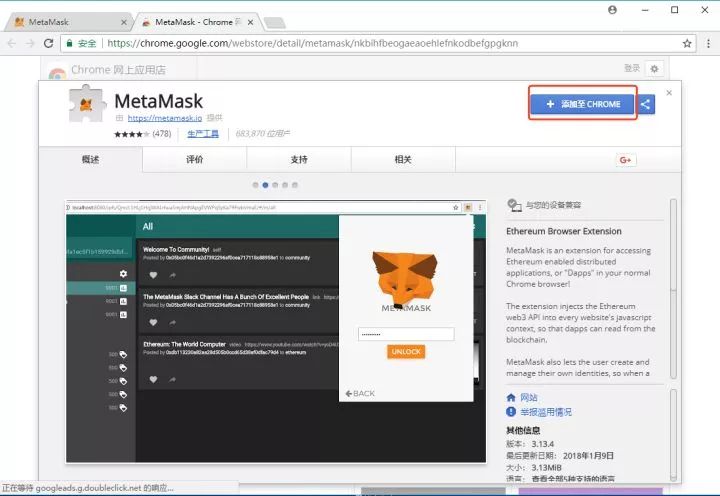Bookmark this page with the star icon

pyautogui.click(x=687, y=43)
